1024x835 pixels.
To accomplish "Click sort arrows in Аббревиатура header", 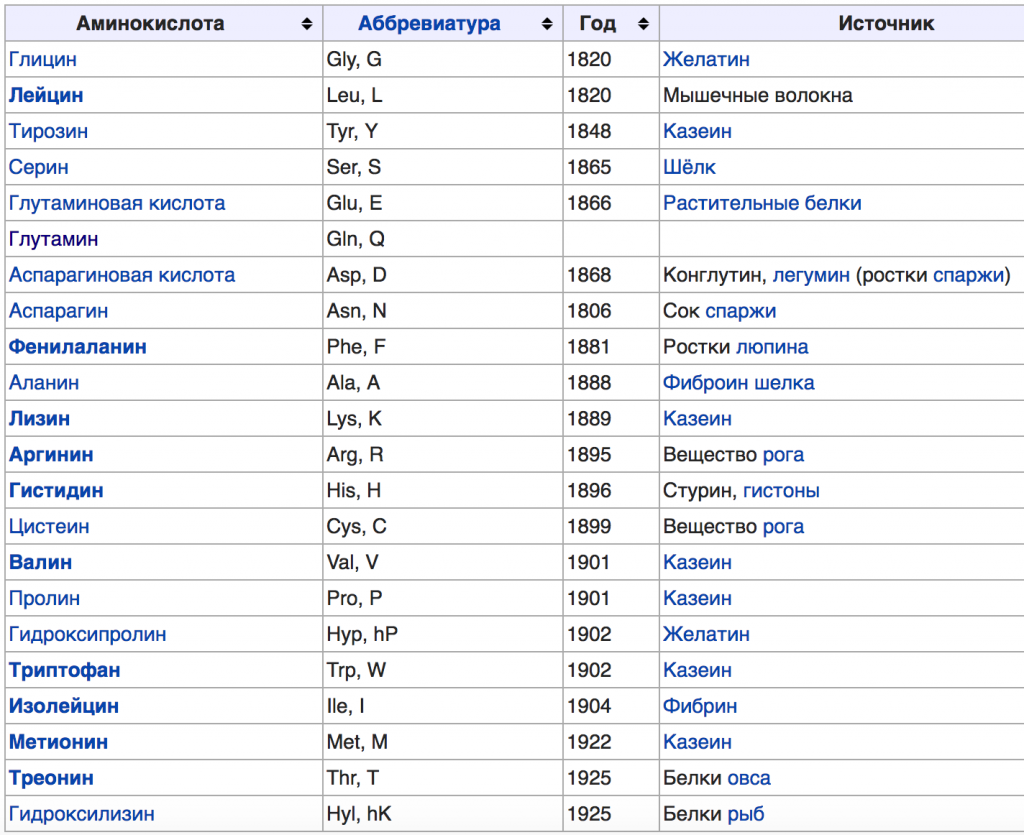I will [x=547, y=24].
